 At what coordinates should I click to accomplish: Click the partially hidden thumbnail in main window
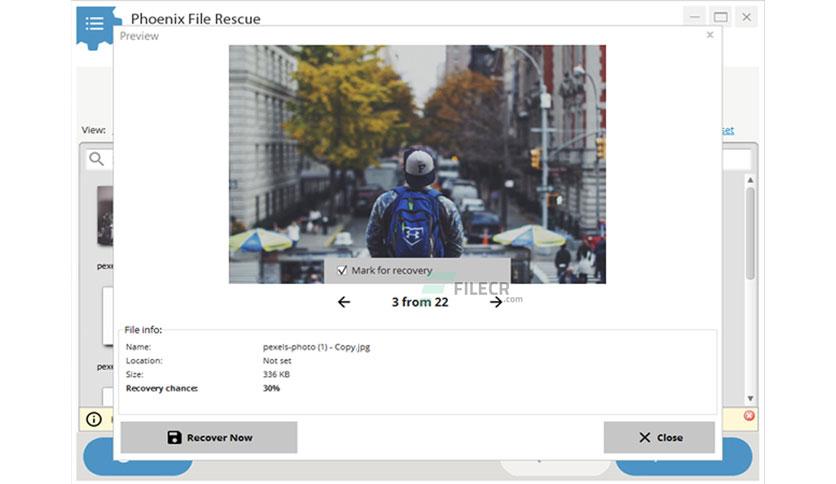pyautogui.click(x=105, y=216)
